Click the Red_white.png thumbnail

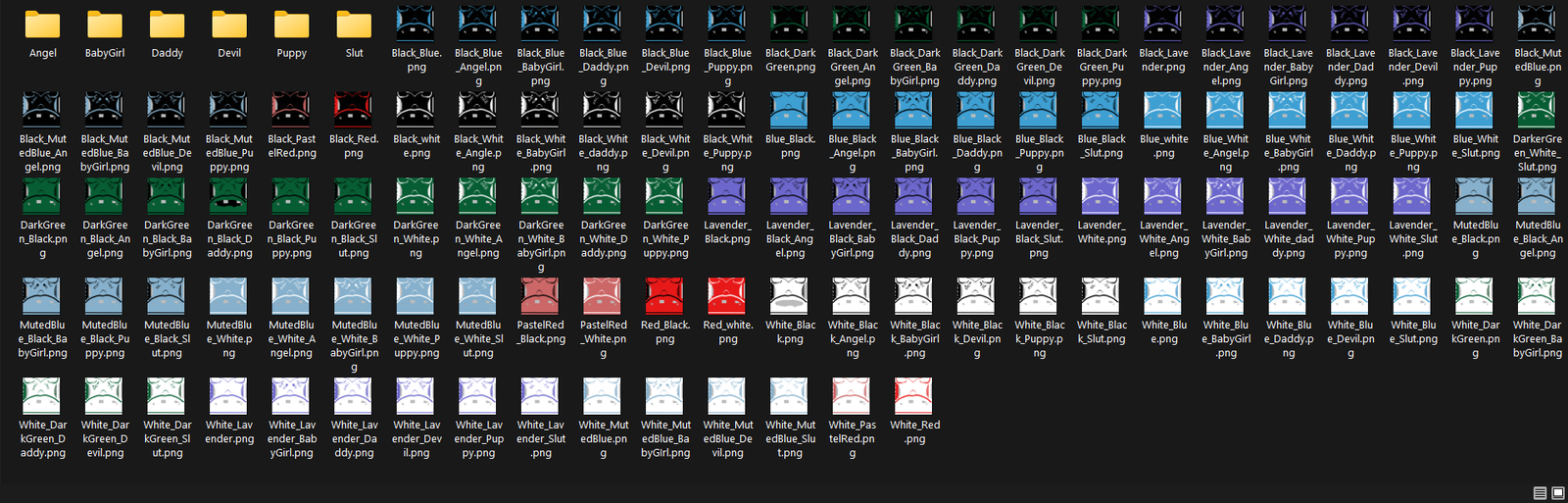[727, 296]
